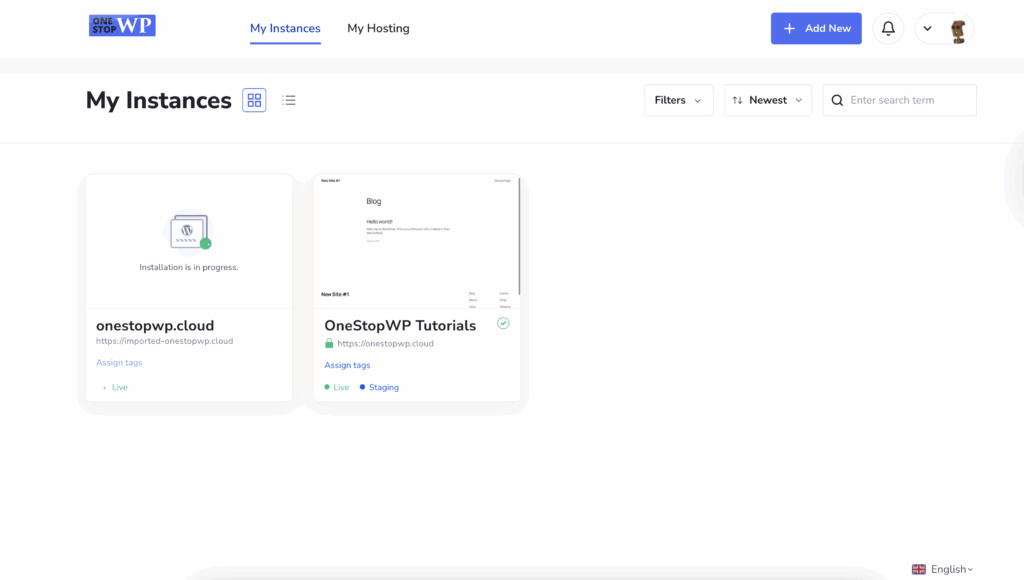Click Live label on onestopwp.cloud card
This screenshot has height=580, width=1024.
[120, 387]
